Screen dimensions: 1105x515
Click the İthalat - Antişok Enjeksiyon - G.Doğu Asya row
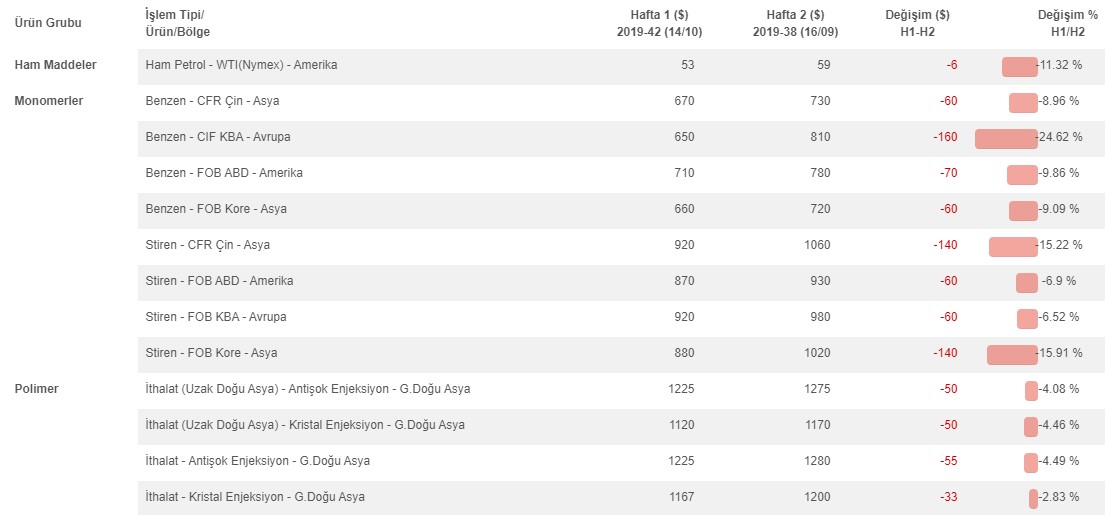621,461
